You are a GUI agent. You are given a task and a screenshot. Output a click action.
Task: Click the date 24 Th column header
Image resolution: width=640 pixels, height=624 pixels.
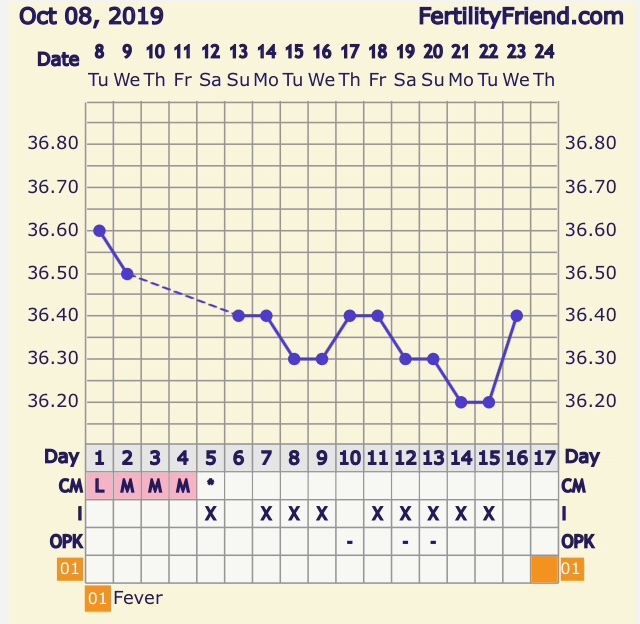pos(545,65)
